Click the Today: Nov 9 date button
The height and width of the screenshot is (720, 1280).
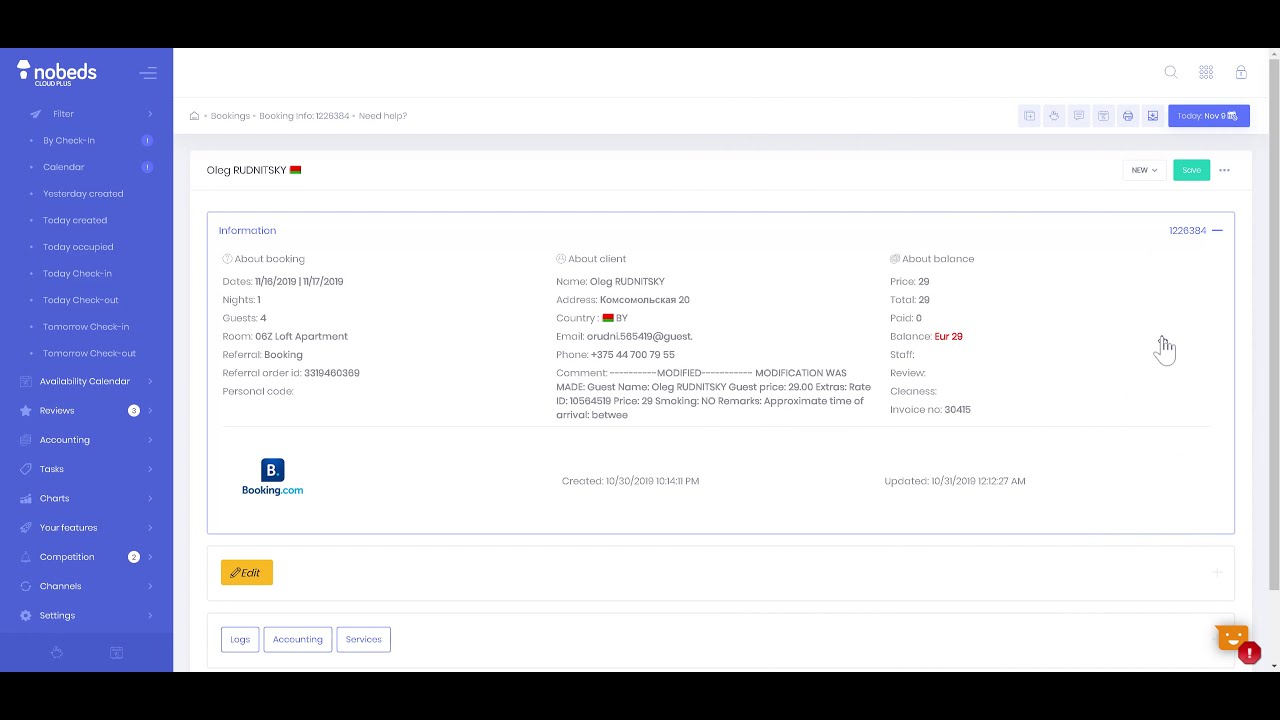click(1209, 116)
